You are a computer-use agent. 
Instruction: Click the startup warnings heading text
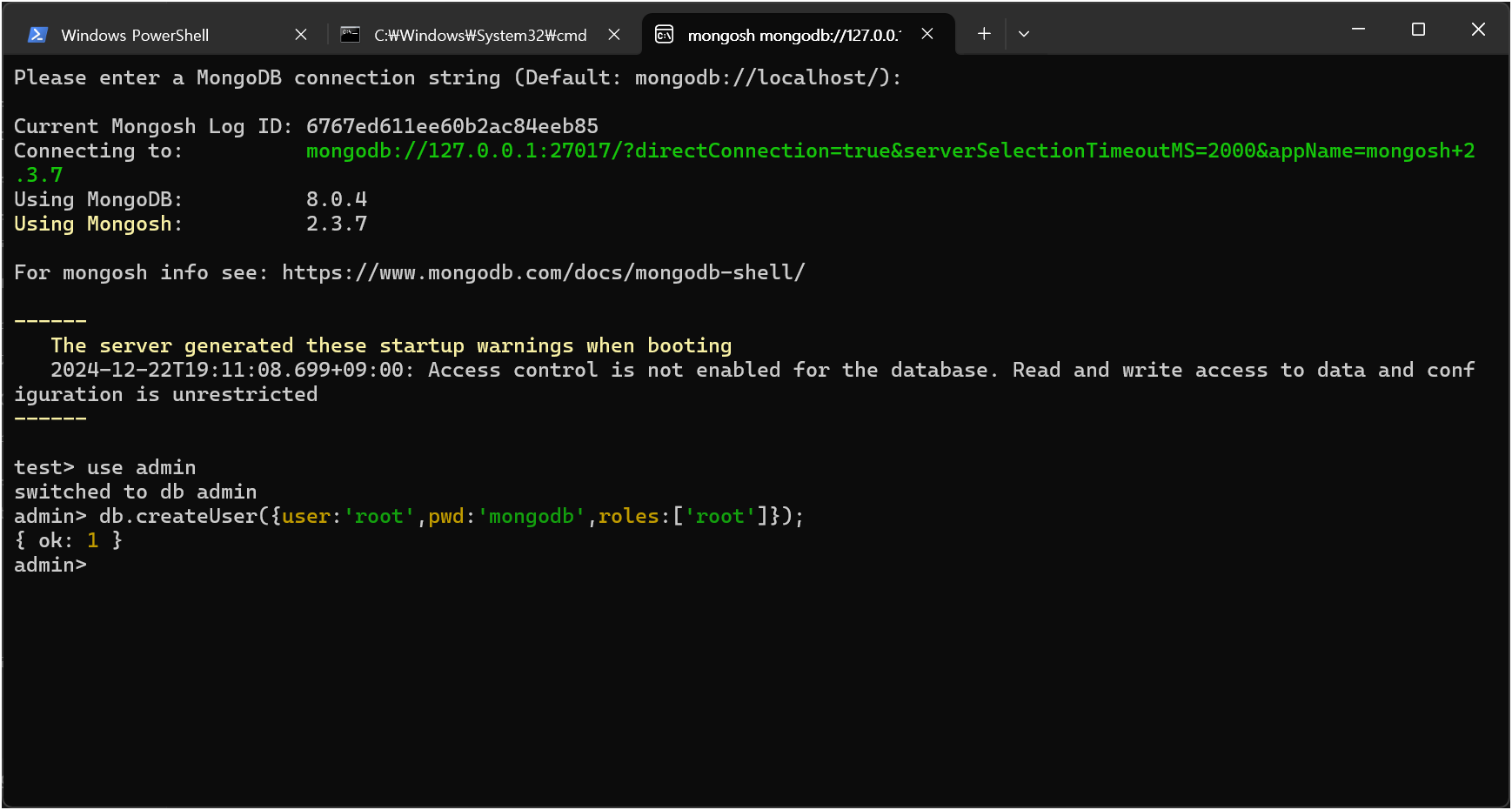(x=391, y=345)
